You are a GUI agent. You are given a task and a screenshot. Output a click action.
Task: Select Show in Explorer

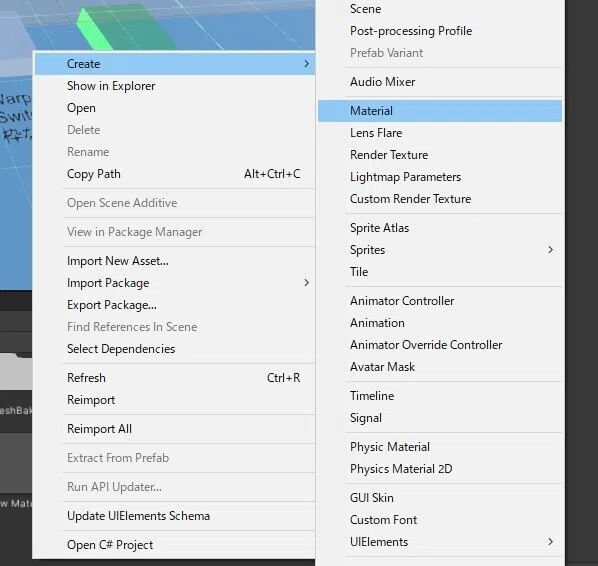point(175,86)
